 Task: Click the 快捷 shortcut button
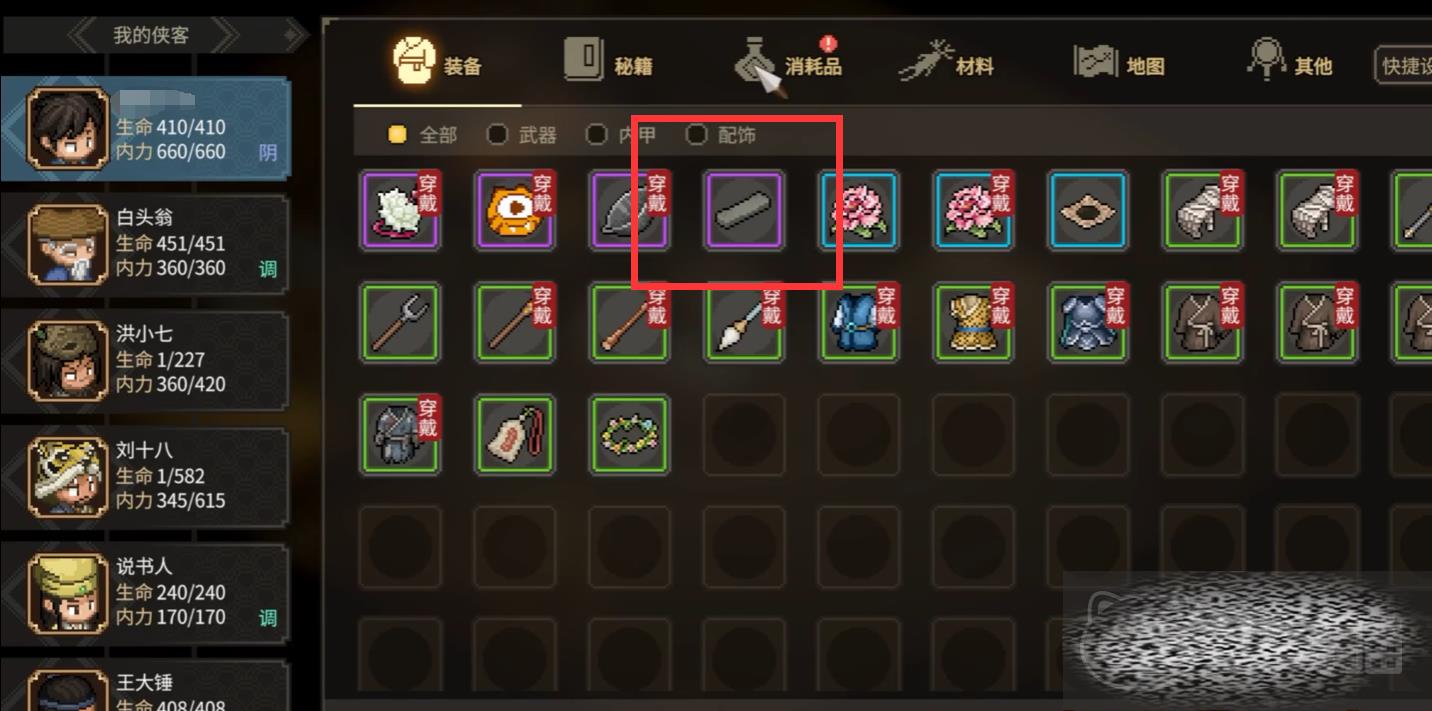[1403, 66]
